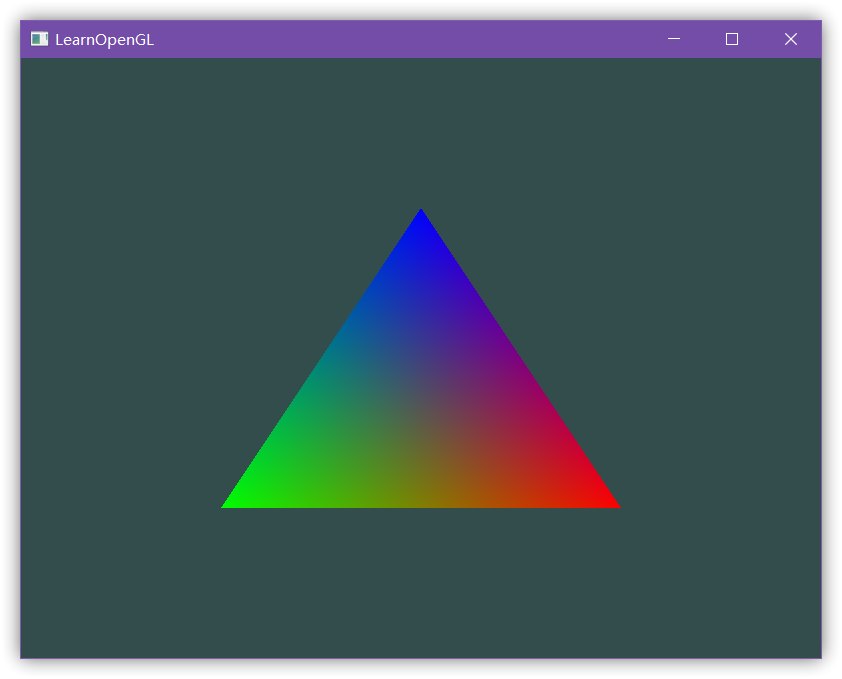Click dark background directly above the triangle

(421, 130)
